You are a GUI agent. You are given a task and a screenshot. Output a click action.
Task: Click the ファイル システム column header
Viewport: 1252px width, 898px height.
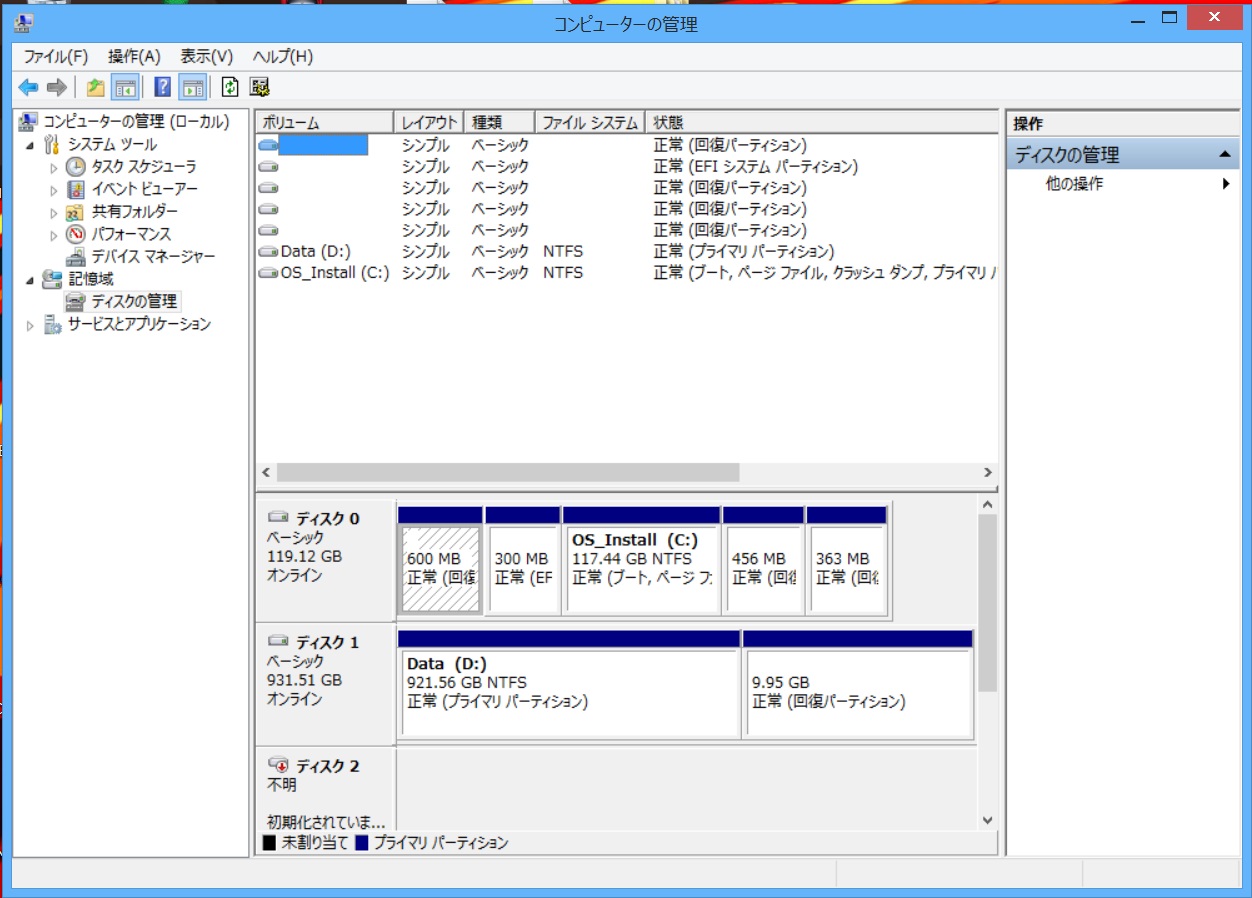[589, 123]
